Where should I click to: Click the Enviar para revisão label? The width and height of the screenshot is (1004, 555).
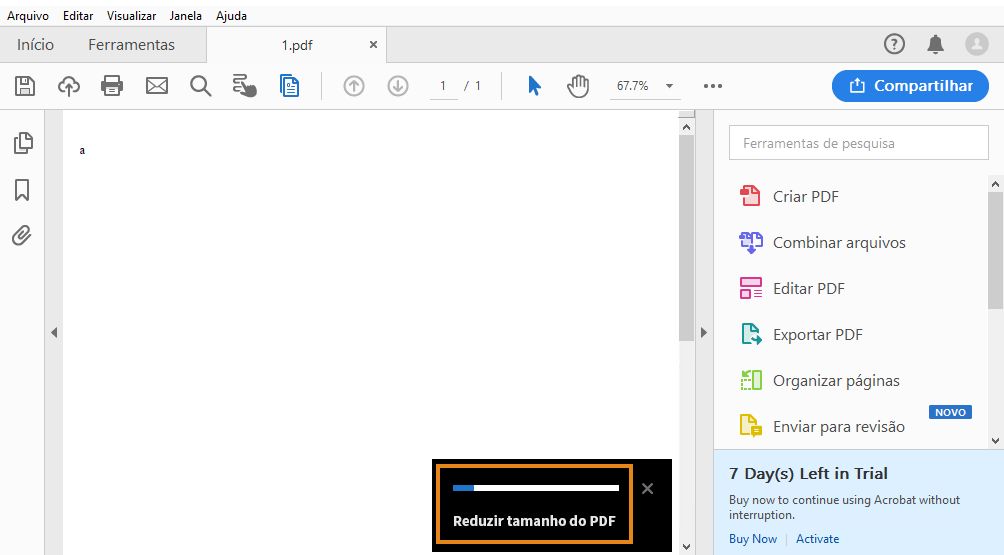tap(838, 427)
